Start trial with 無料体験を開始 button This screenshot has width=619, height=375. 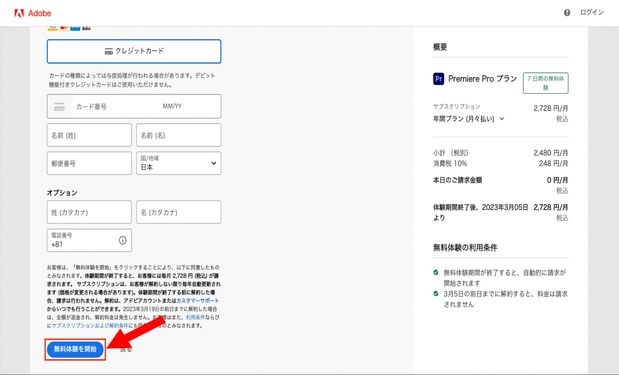point(75,349)
